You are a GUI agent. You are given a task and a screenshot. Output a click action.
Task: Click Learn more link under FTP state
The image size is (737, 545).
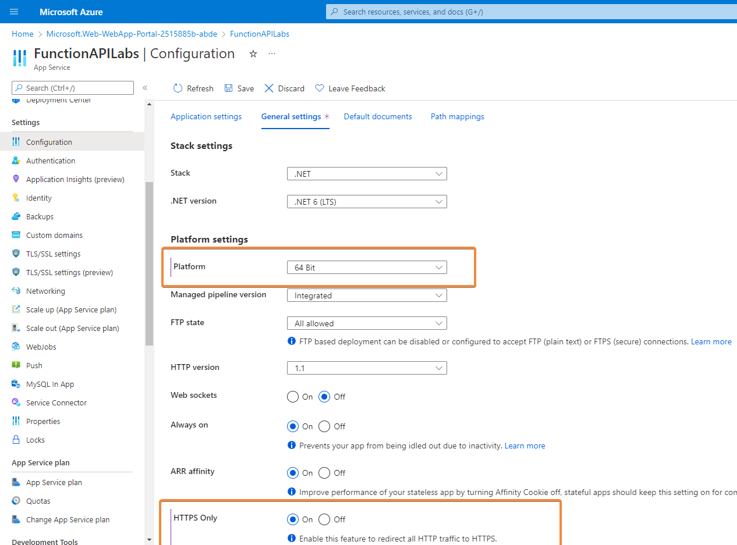click(710, 342)
